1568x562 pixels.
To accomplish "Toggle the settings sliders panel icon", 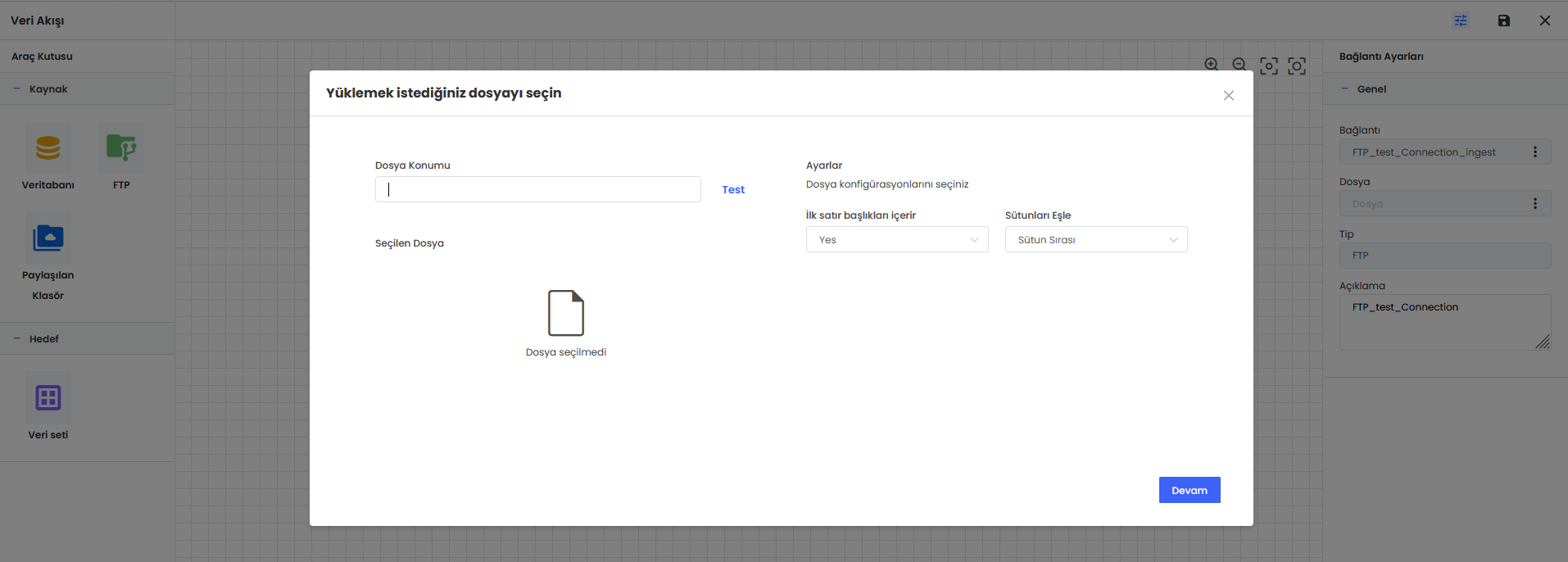I will 1461,20.
